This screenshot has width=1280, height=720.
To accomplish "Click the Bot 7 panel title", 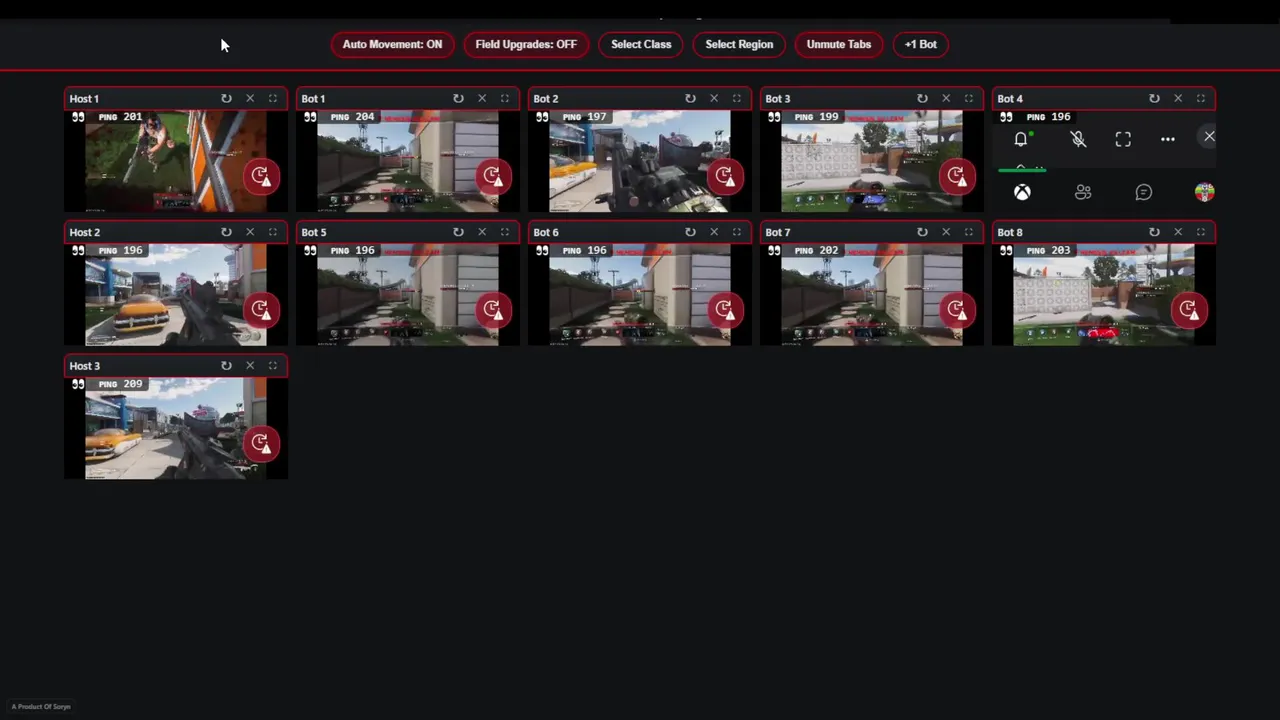I will pos(778,232).
